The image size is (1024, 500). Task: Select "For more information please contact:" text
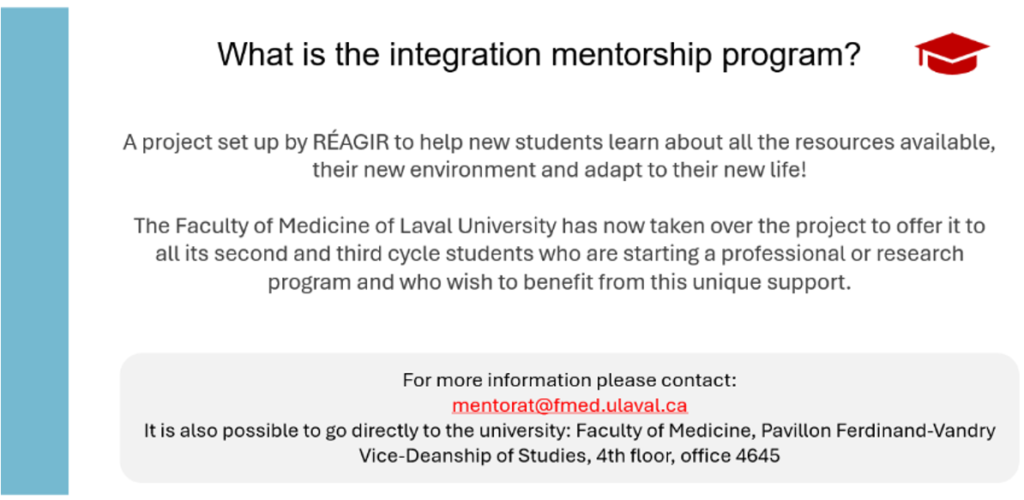coord(569,380)
